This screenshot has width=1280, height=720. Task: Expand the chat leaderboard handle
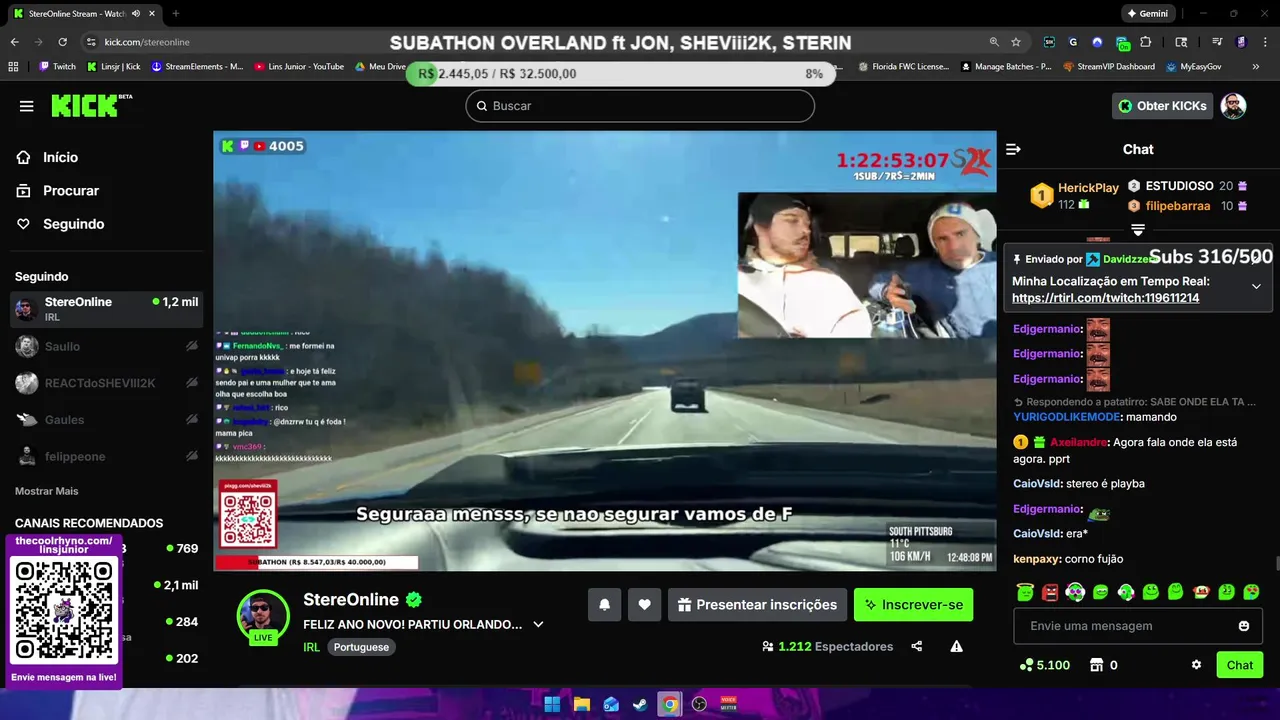click(1138, 230)
